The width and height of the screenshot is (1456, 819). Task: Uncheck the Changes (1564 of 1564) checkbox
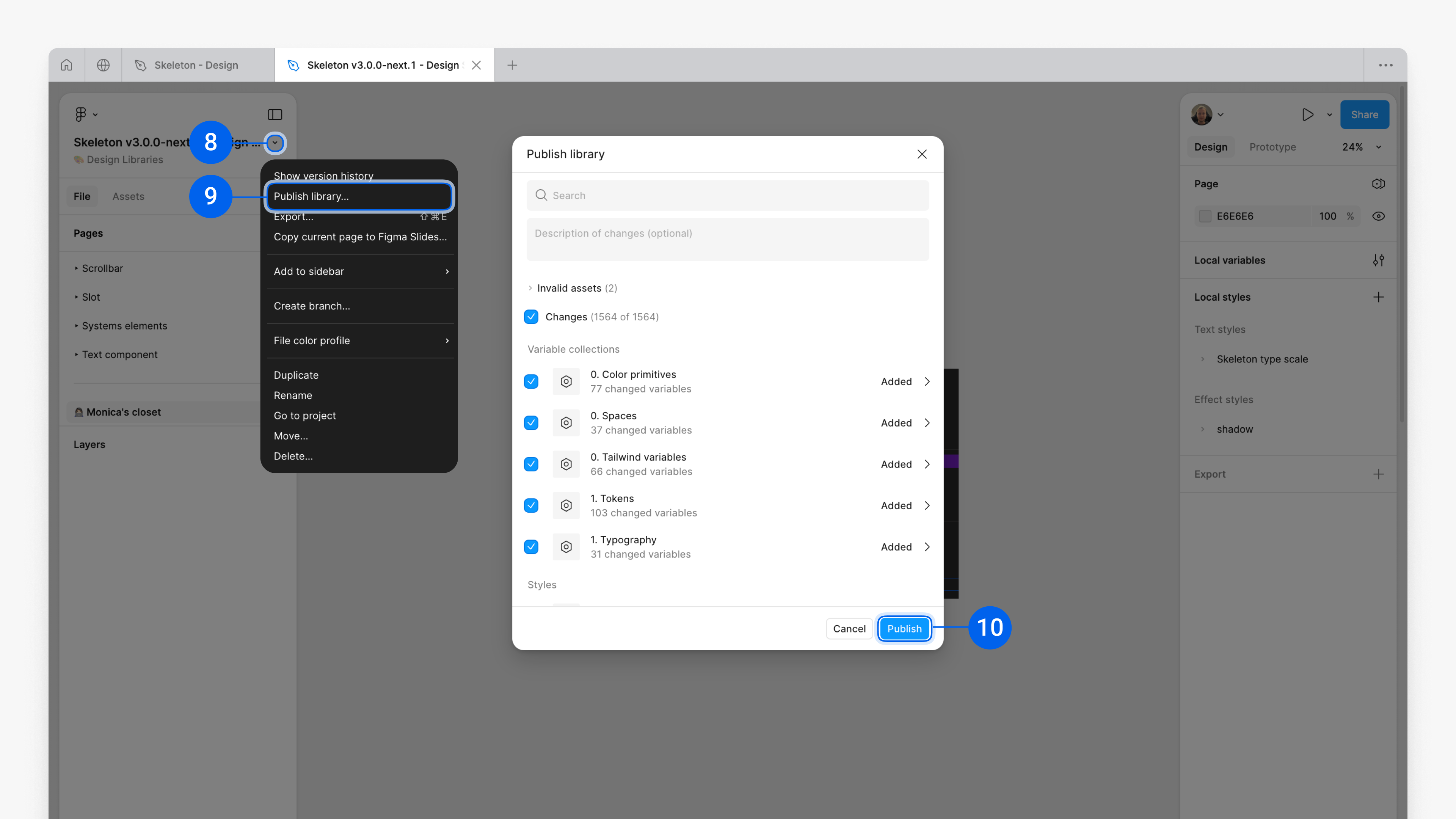tap(531, 317)
